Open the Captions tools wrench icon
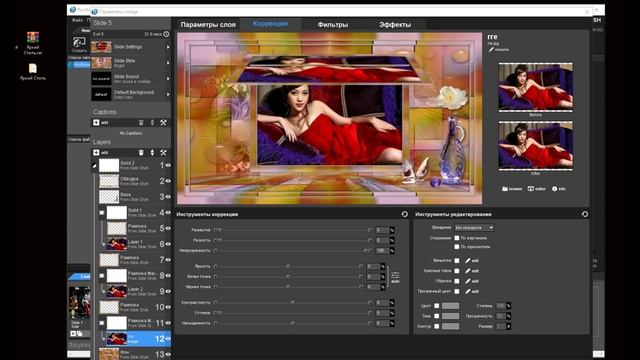This screenshot has width=640, height=360. coord(163,122)
